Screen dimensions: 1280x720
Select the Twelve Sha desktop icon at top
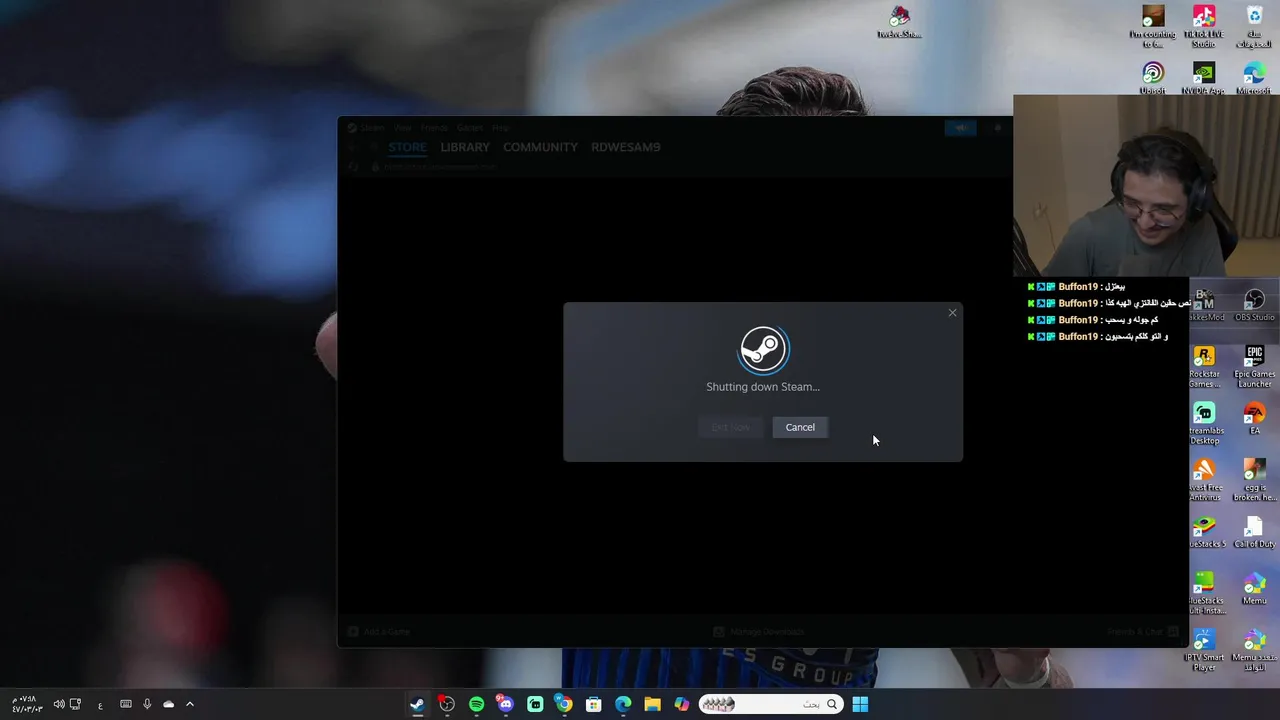tap(899, 22)
